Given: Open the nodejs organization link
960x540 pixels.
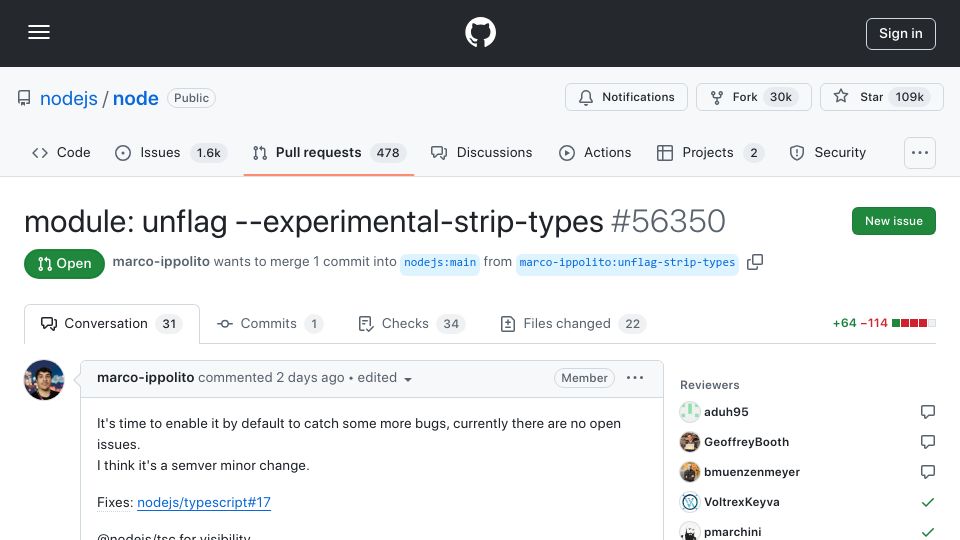Looking at the screenshot, I should point(69,98).
